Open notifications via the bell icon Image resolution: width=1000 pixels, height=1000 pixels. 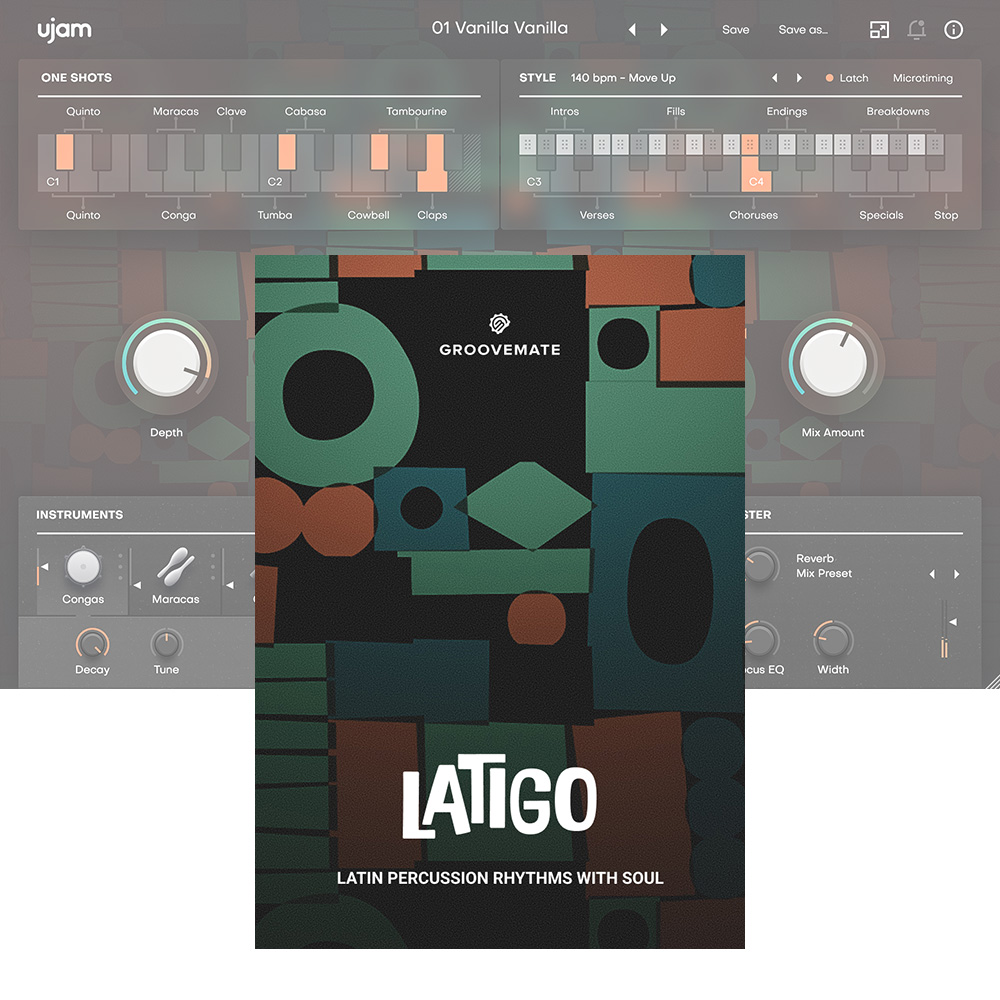click(916, 29)
